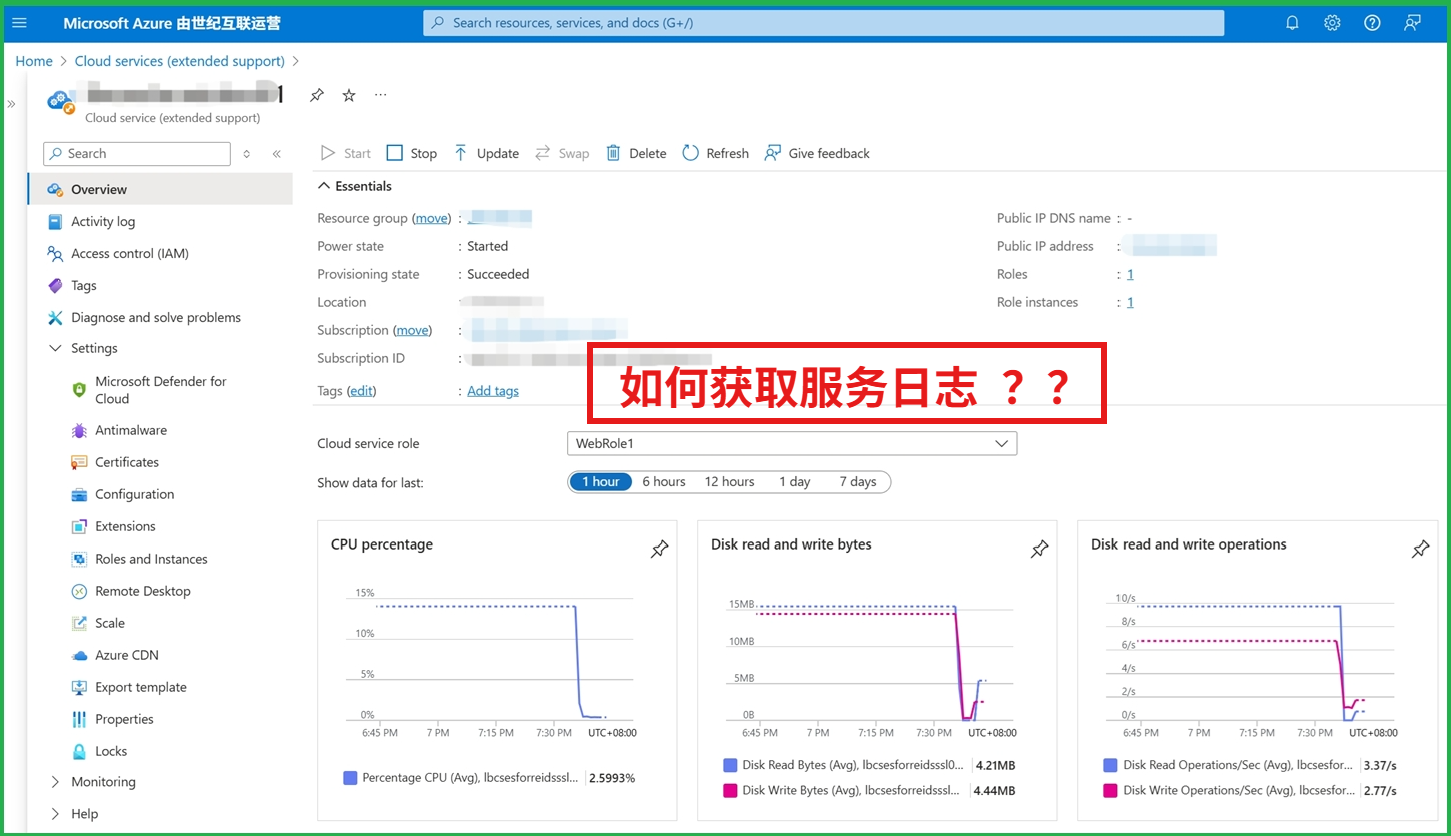Pin the CPU percentage chart
The width and height of the screenshot is (1451, 836).
click(x=659, y=549)
